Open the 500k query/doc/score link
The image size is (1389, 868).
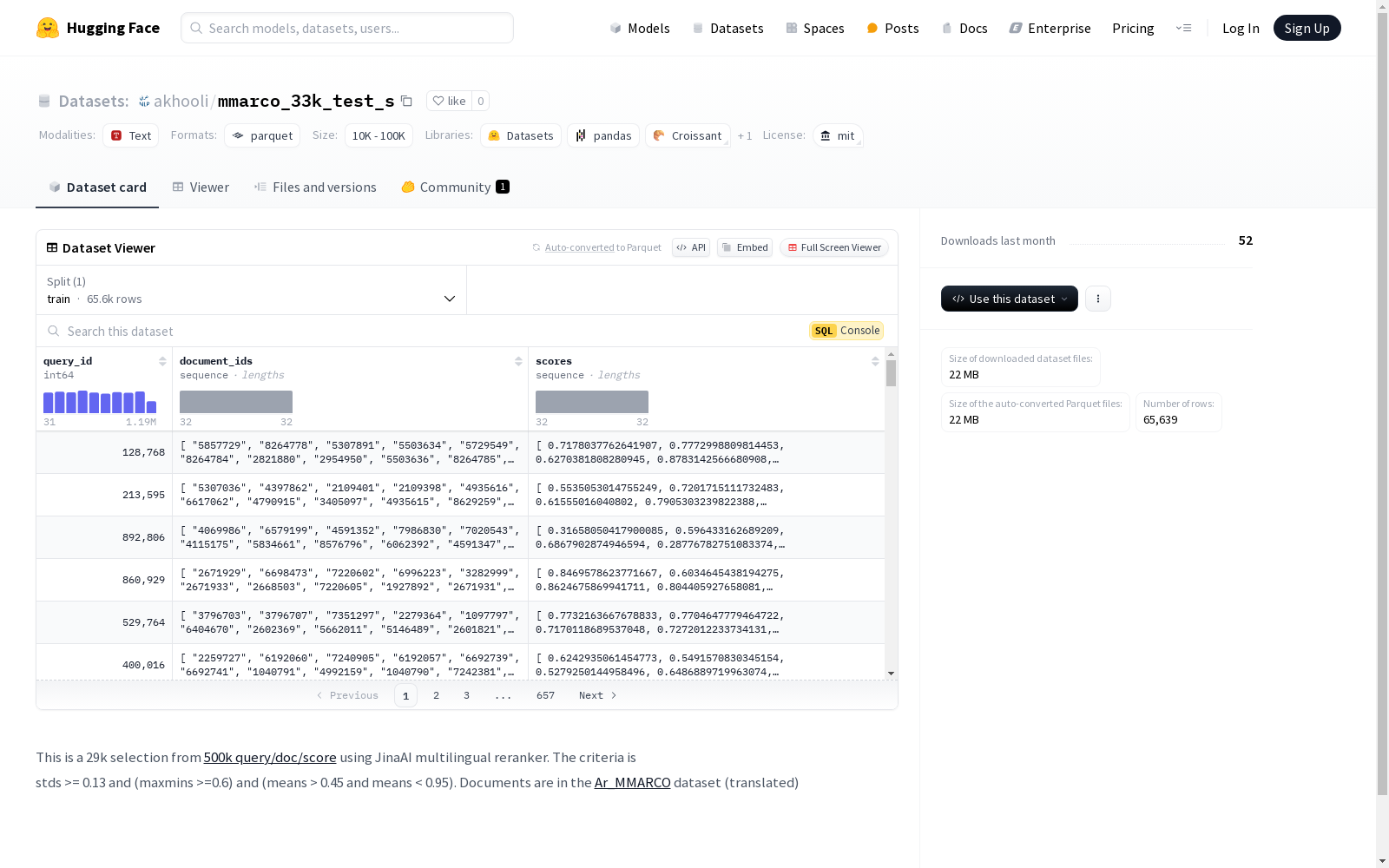[x=270, y=757]
